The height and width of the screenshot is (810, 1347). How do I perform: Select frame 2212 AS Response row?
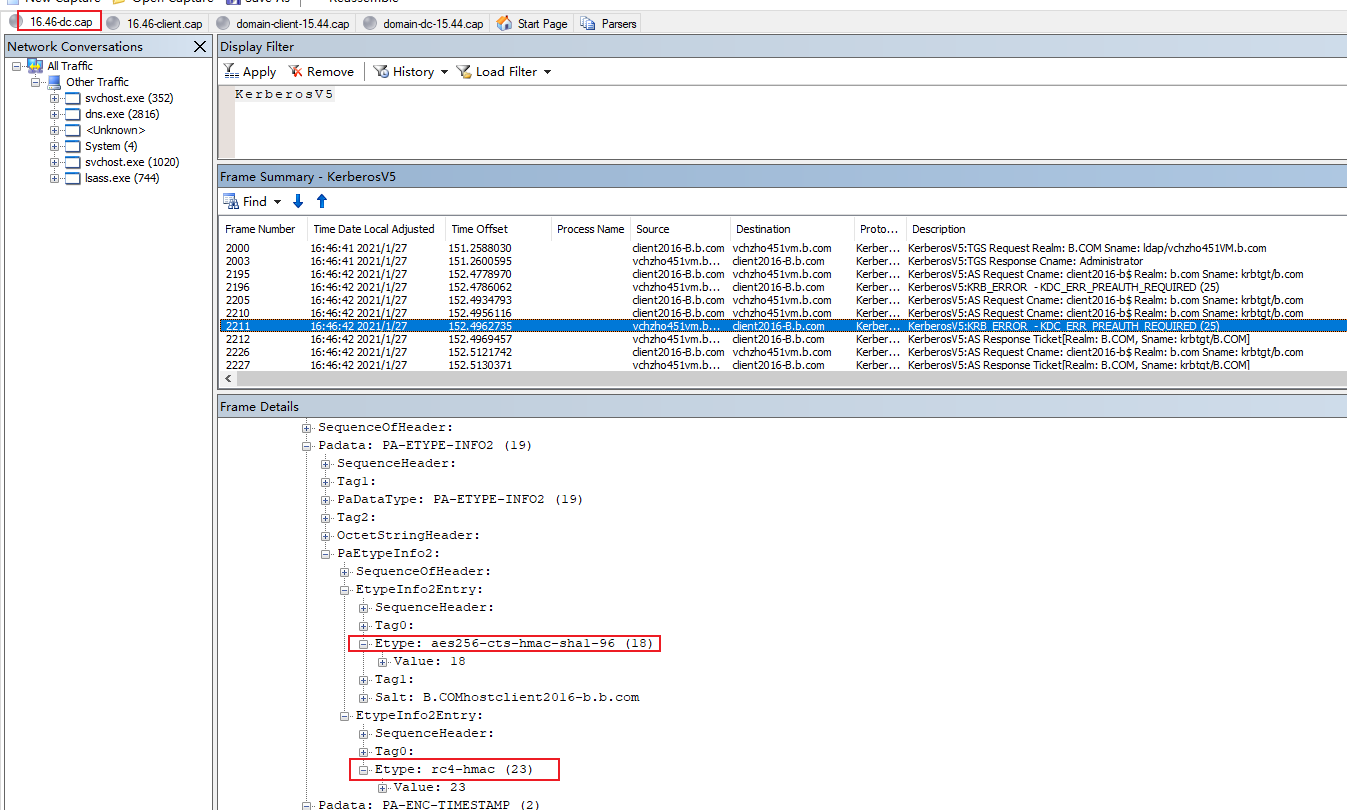click(x=782, y=339)
